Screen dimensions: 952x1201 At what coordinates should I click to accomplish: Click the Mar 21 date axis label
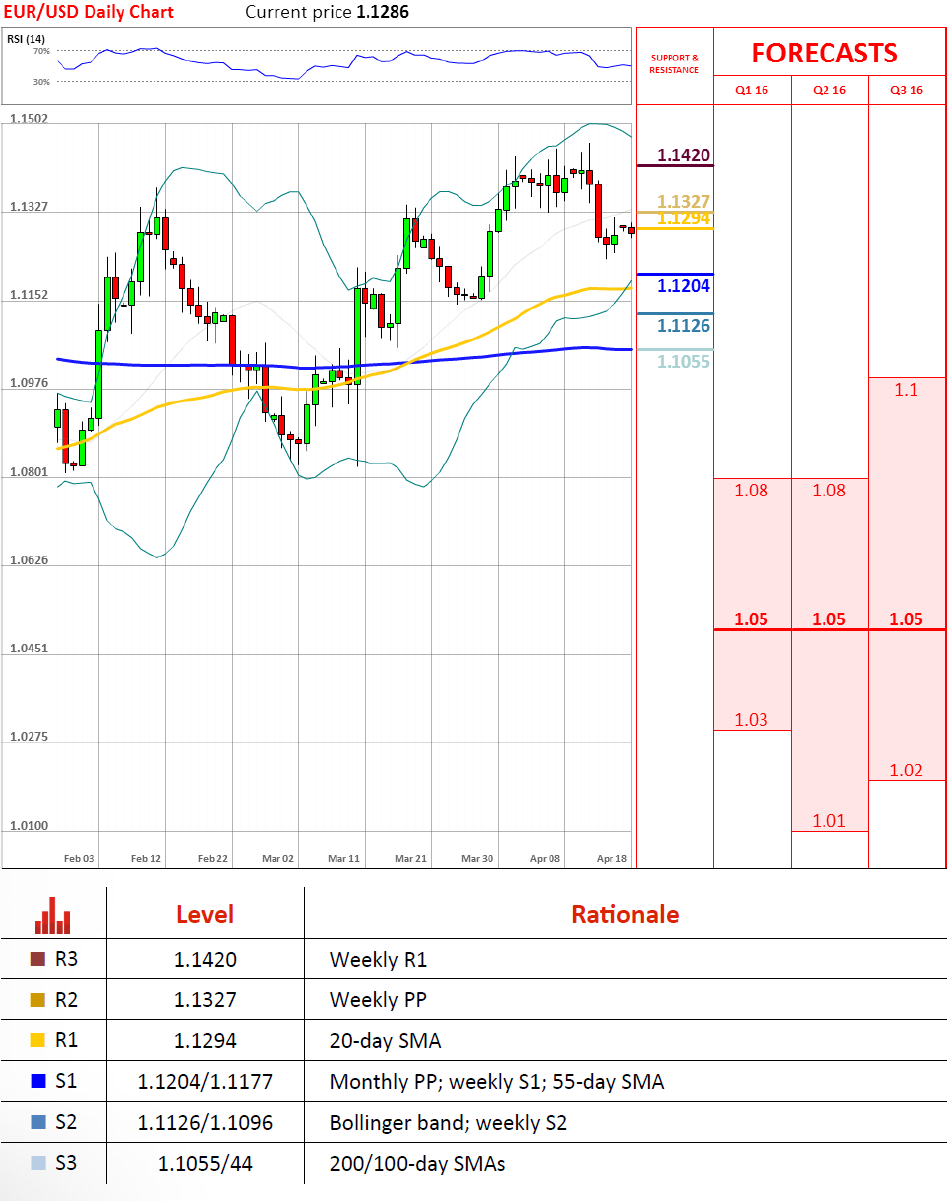(x=411, y=858)
